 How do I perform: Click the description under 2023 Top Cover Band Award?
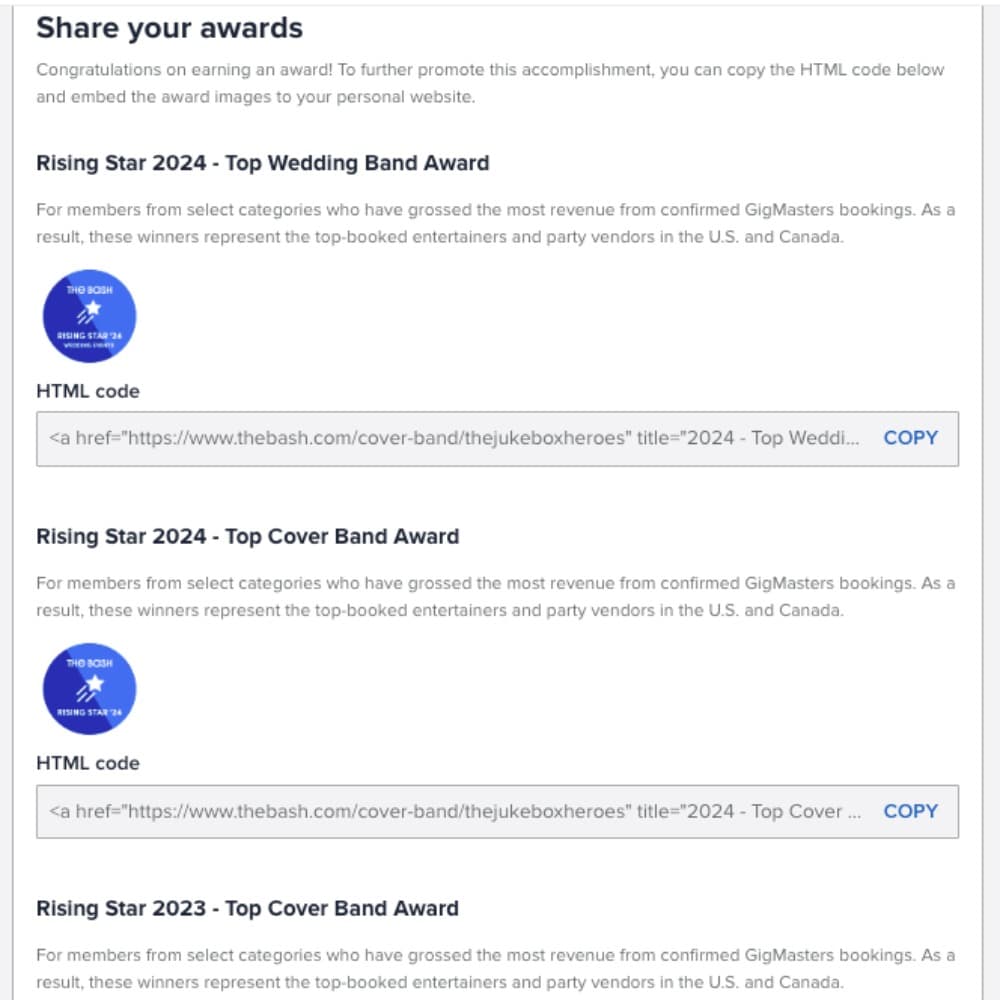coord(495,968)
